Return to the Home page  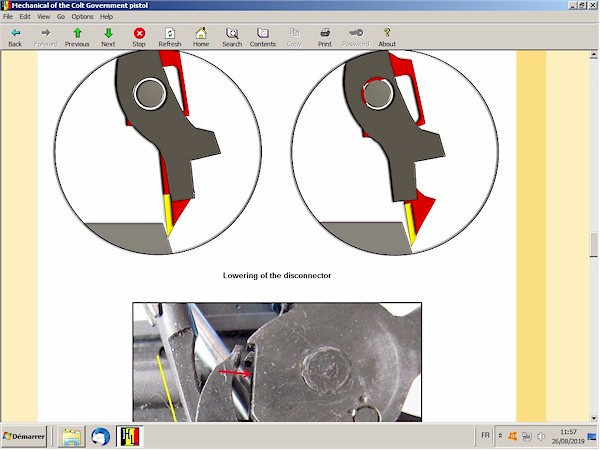201,37
